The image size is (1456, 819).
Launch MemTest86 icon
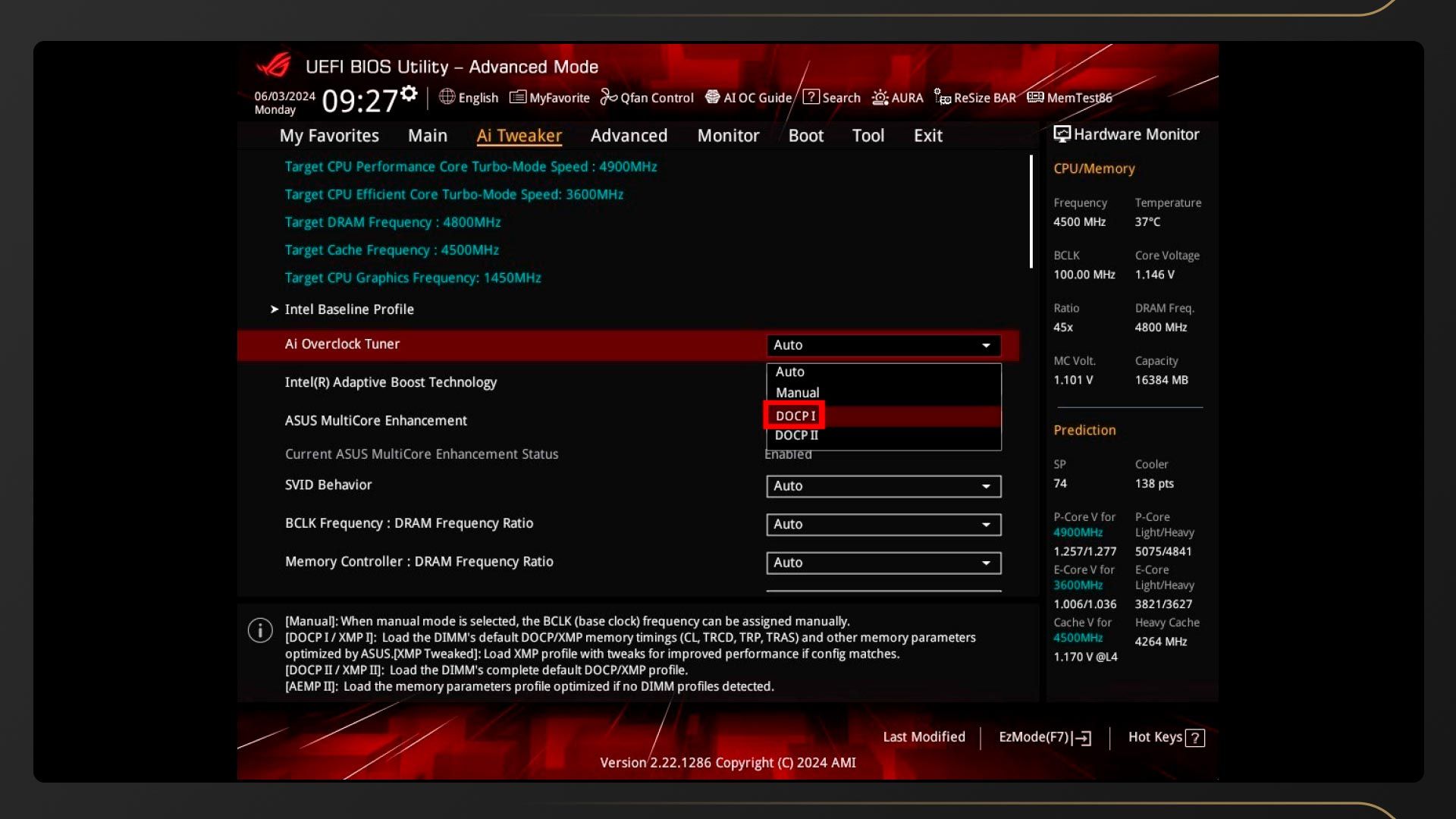click(1035, 97)
